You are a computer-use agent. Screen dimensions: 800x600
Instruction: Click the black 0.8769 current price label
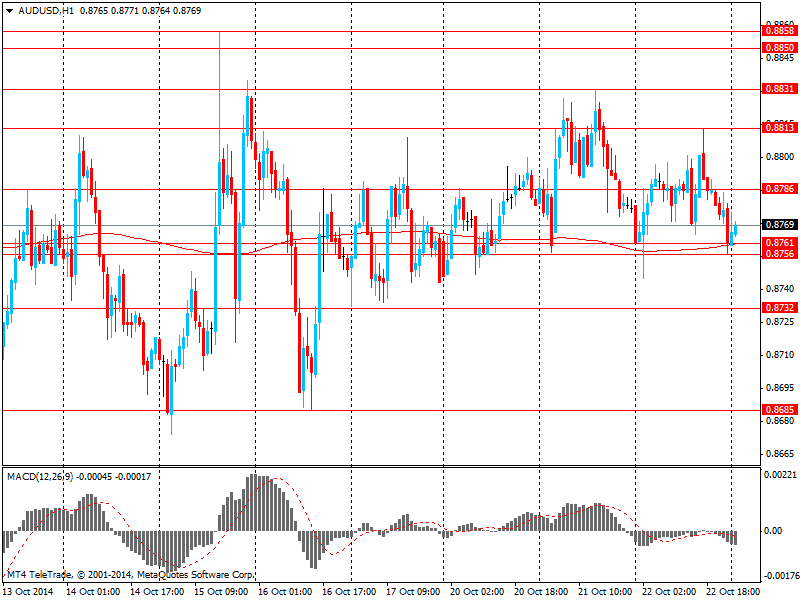[779, 225]
